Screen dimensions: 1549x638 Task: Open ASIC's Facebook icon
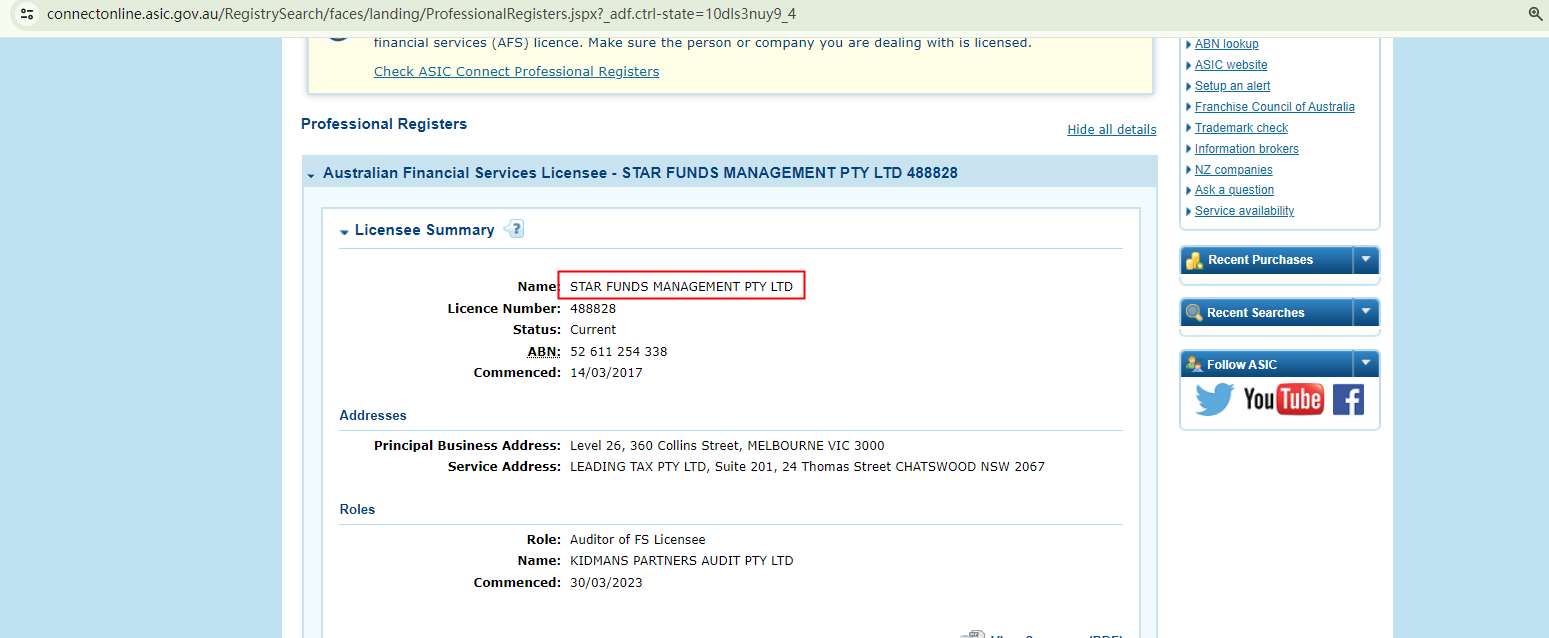[x=1348, y=399]
